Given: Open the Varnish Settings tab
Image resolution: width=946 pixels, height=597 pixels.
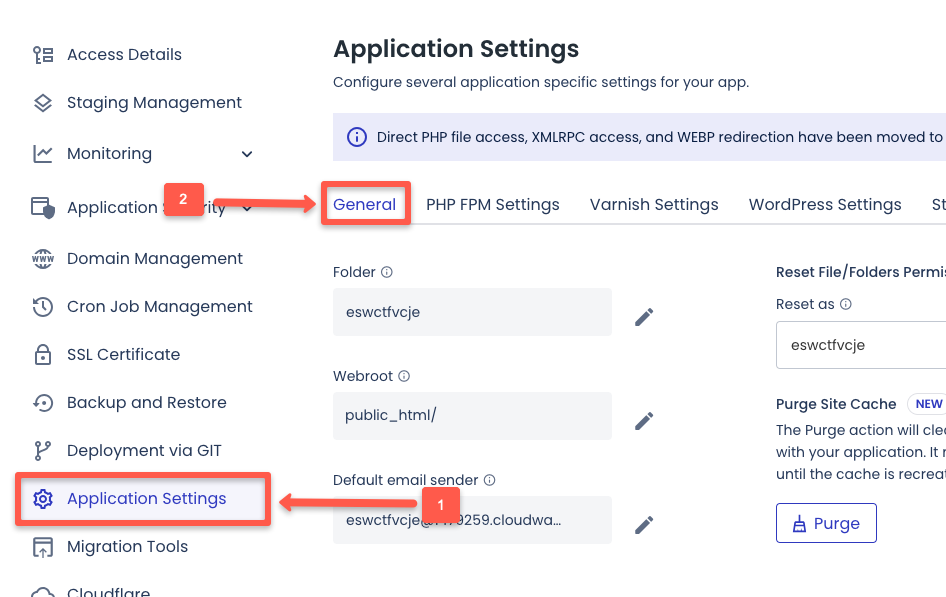Looking at the screenshot, I should pos(654,204).
